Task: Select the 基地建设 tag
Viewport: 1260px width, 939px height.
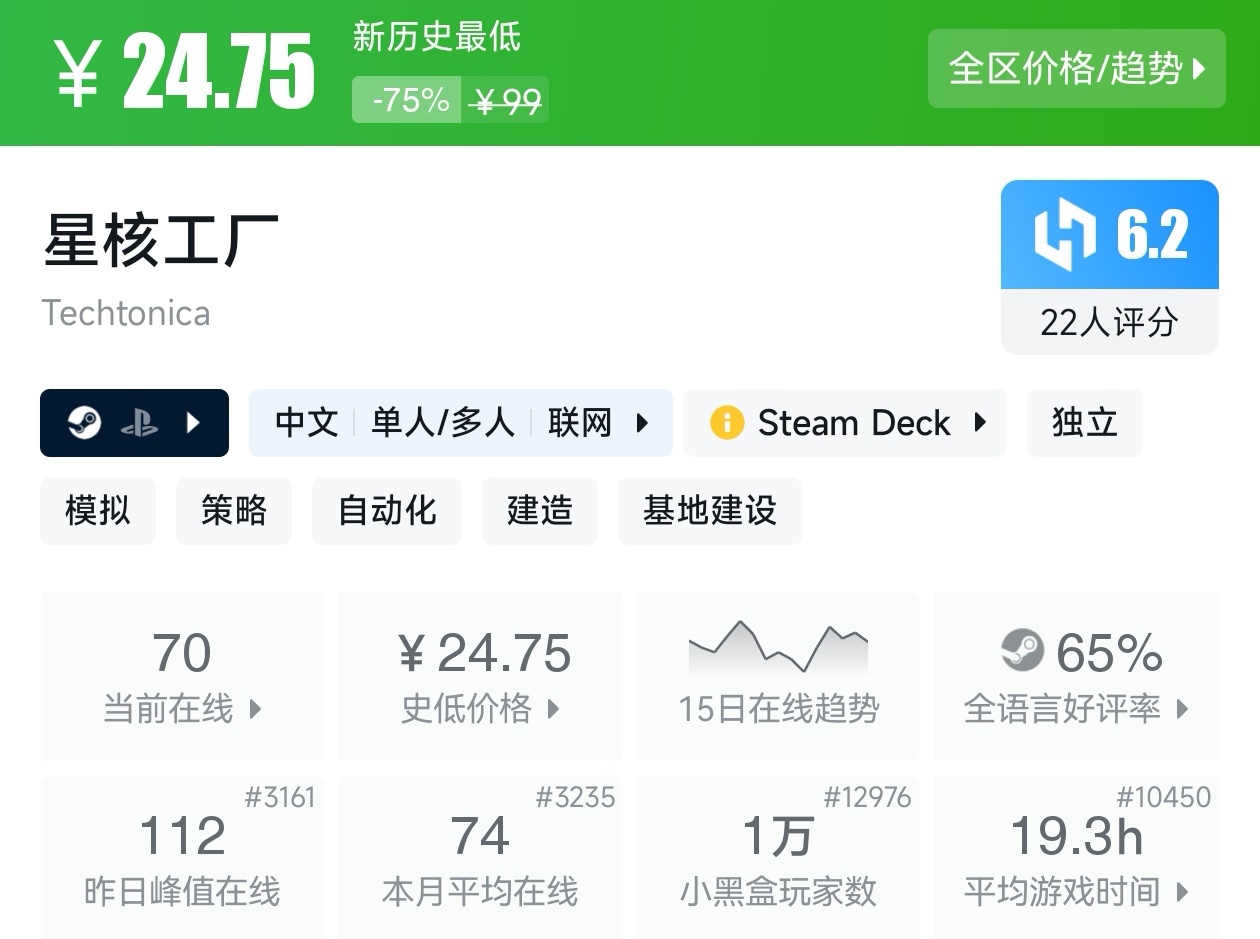Action: click(710, 510)
